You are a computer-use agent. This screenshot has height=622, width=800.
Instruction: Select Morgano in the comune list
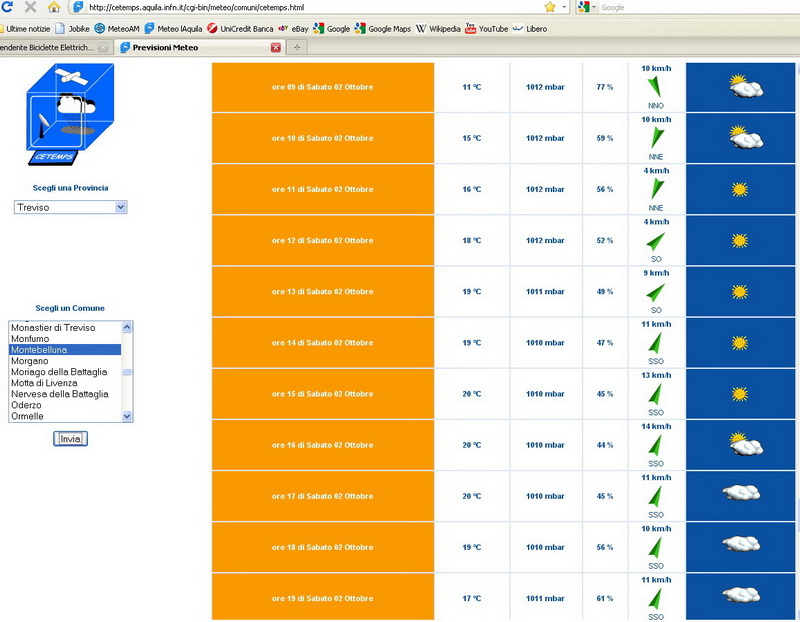30,361
